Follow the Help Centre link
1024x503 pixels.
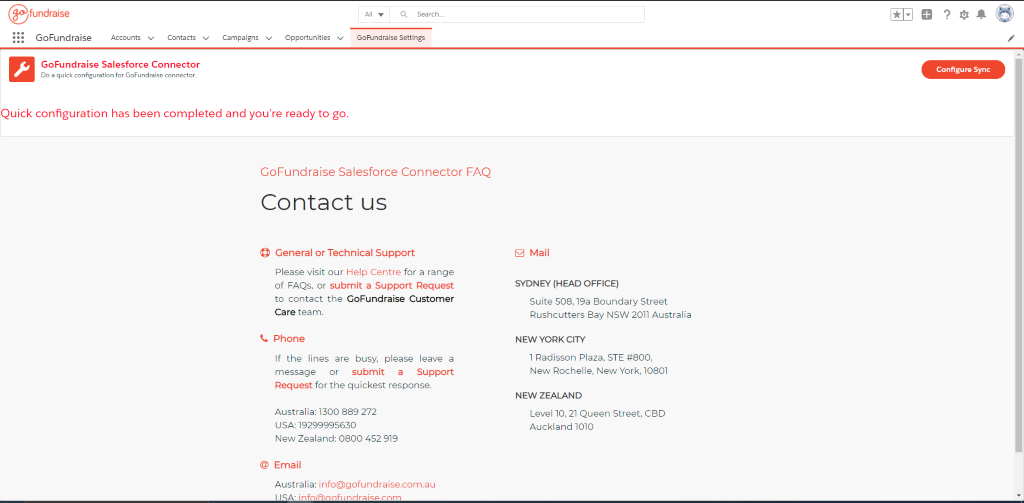pyautogui.click(x=374, y=272)
